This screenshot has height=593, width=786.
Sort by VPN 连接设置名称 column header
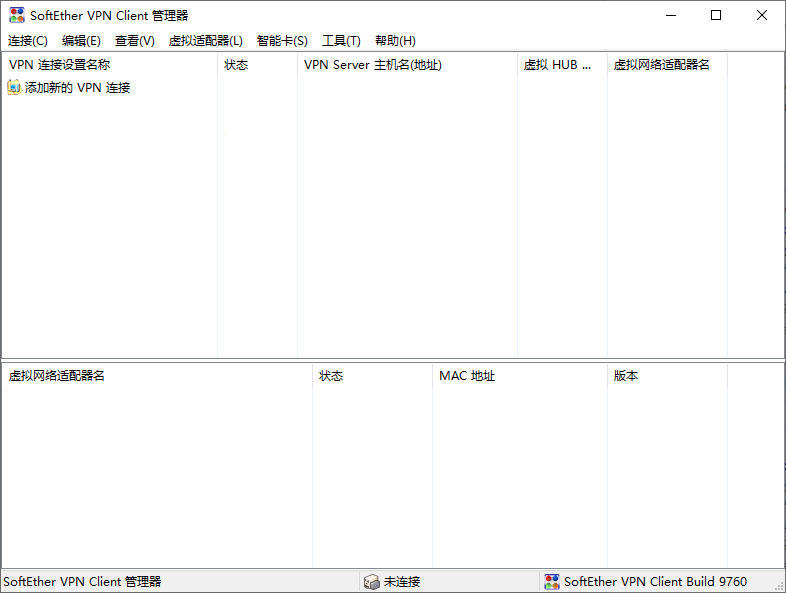pyautogui.click(x=110, y=65)
